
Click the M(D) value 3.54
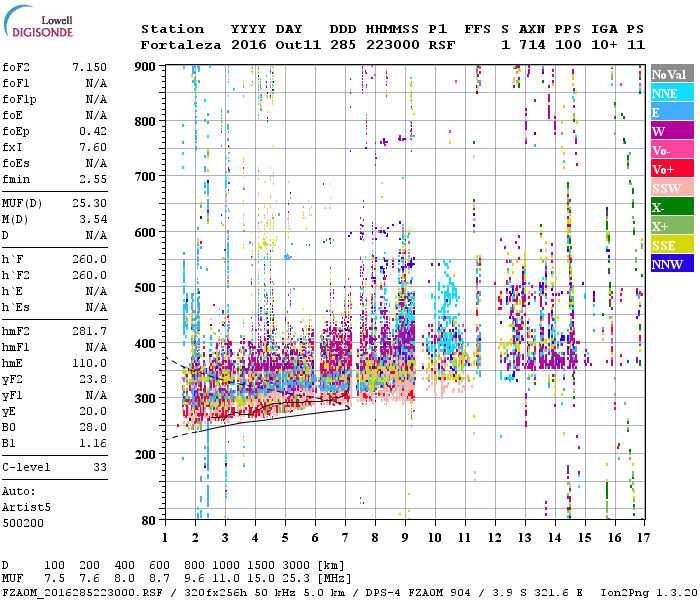pyautogui.click(x=93, y=219)
